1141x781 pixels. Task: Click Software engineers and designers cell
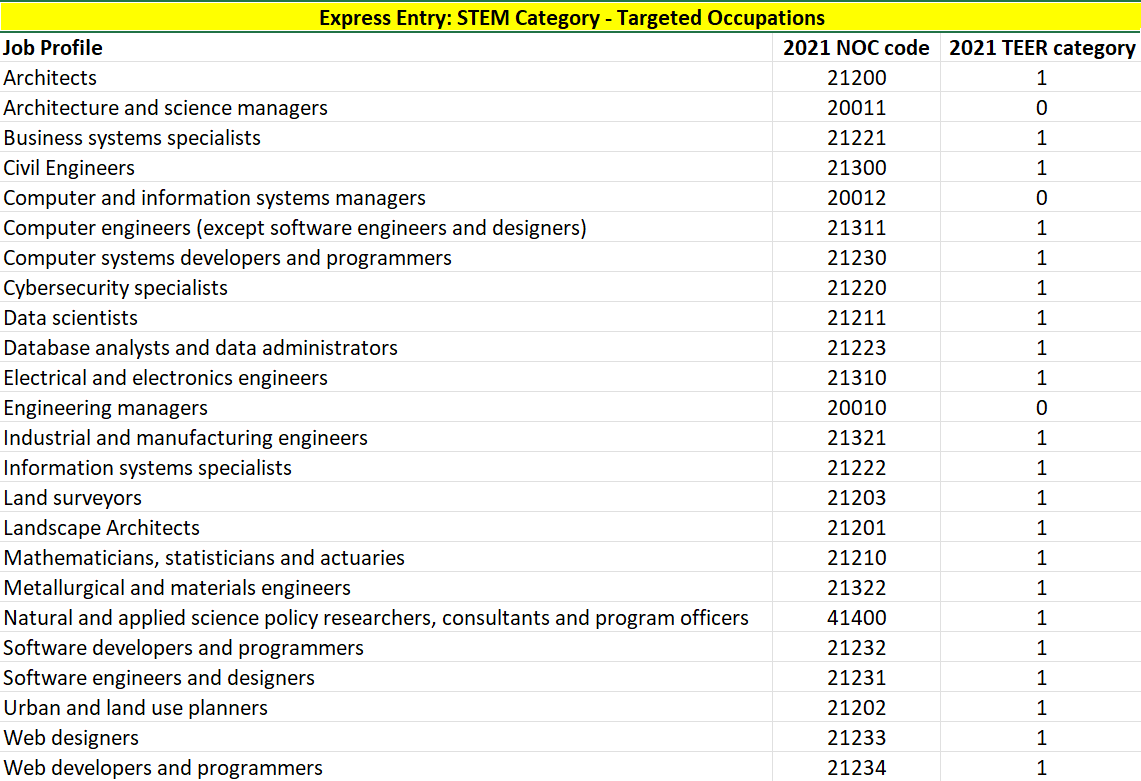pos(159,678)
